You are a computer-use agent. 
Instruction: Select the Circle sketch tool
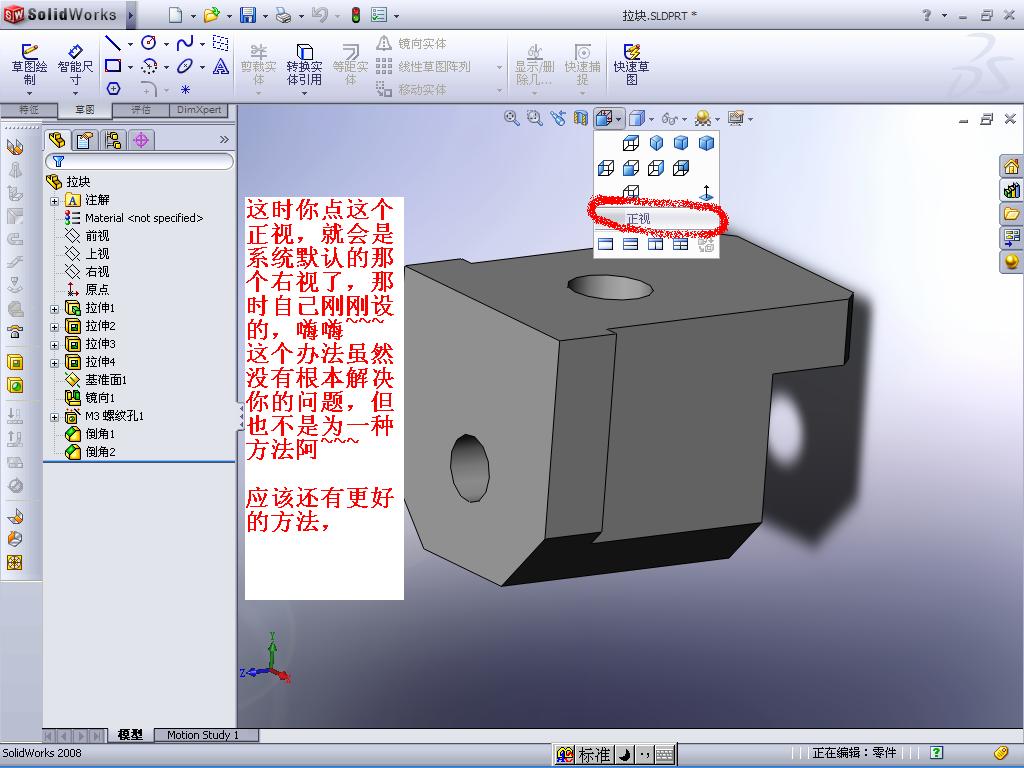tap(149, 43)
